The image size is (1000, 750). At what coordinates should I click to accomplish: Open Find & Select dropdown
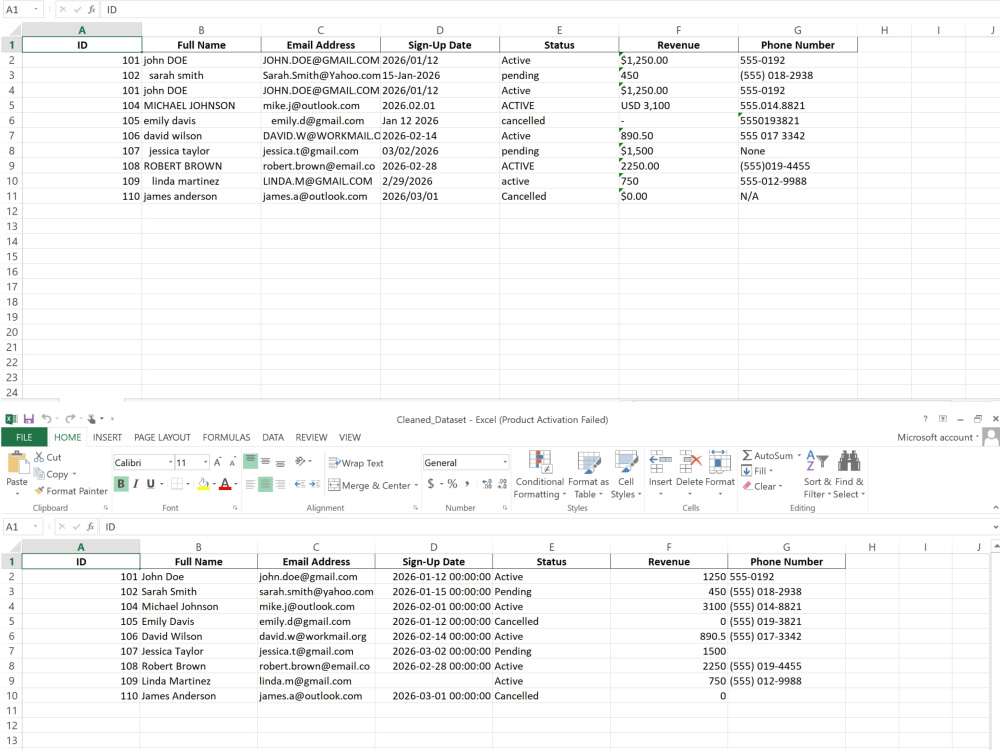point(849,474)
